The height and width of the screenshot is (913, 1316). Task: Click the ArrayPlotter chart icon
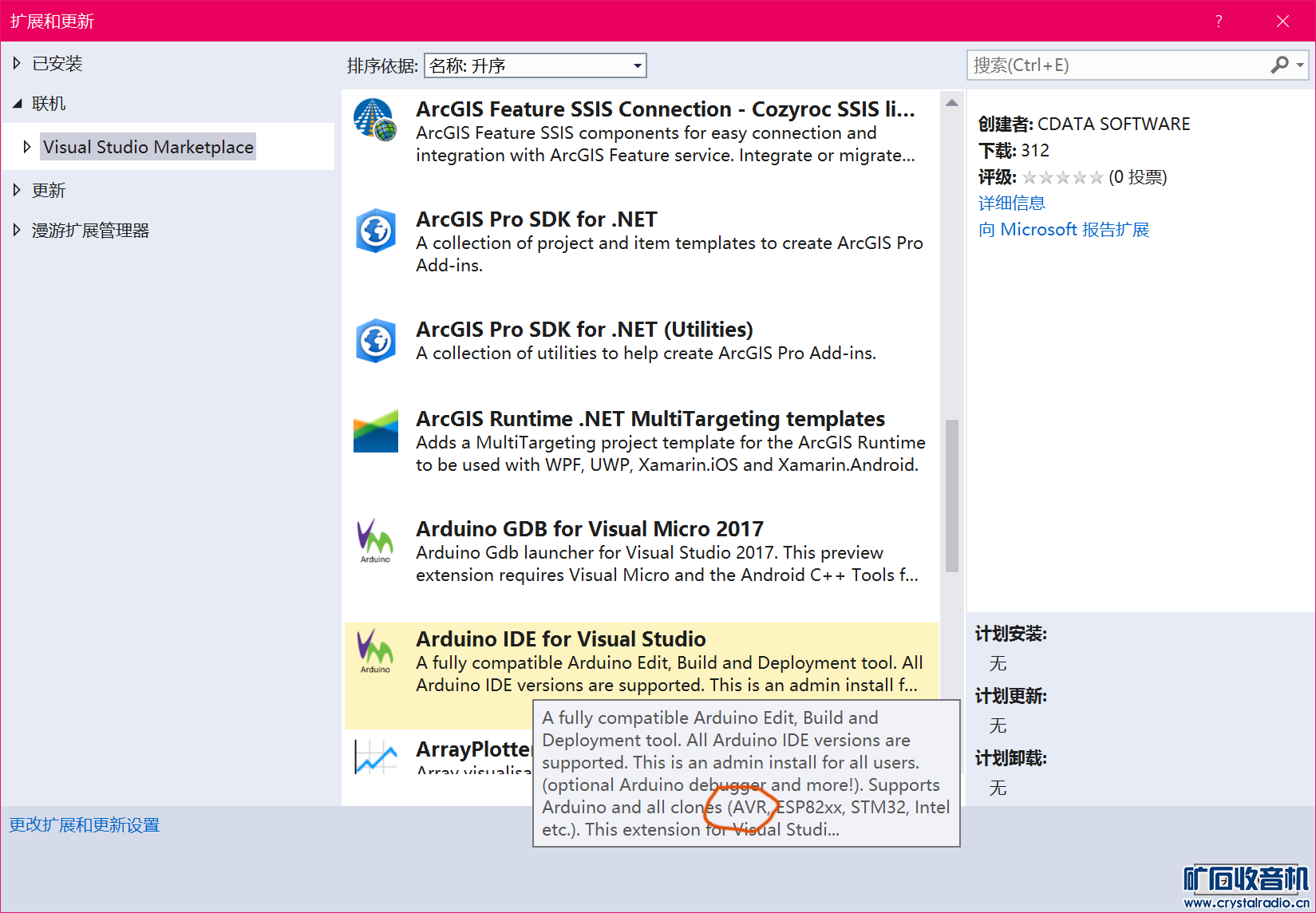pos(375,756)
